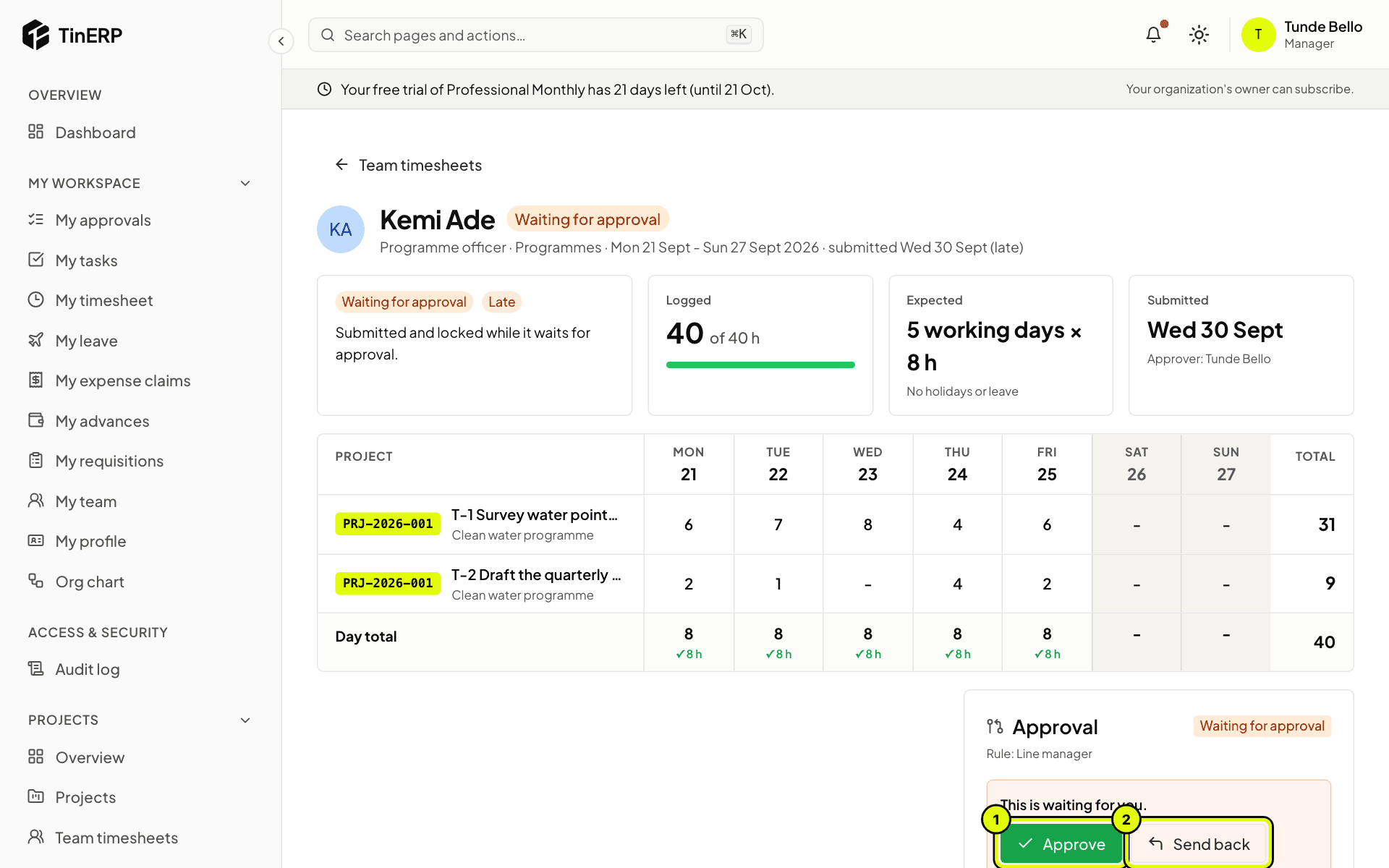Viewport: 1389px width, 868px height.
Task: Select T-1 Survey water point row title
Action: tap(535, 515)
